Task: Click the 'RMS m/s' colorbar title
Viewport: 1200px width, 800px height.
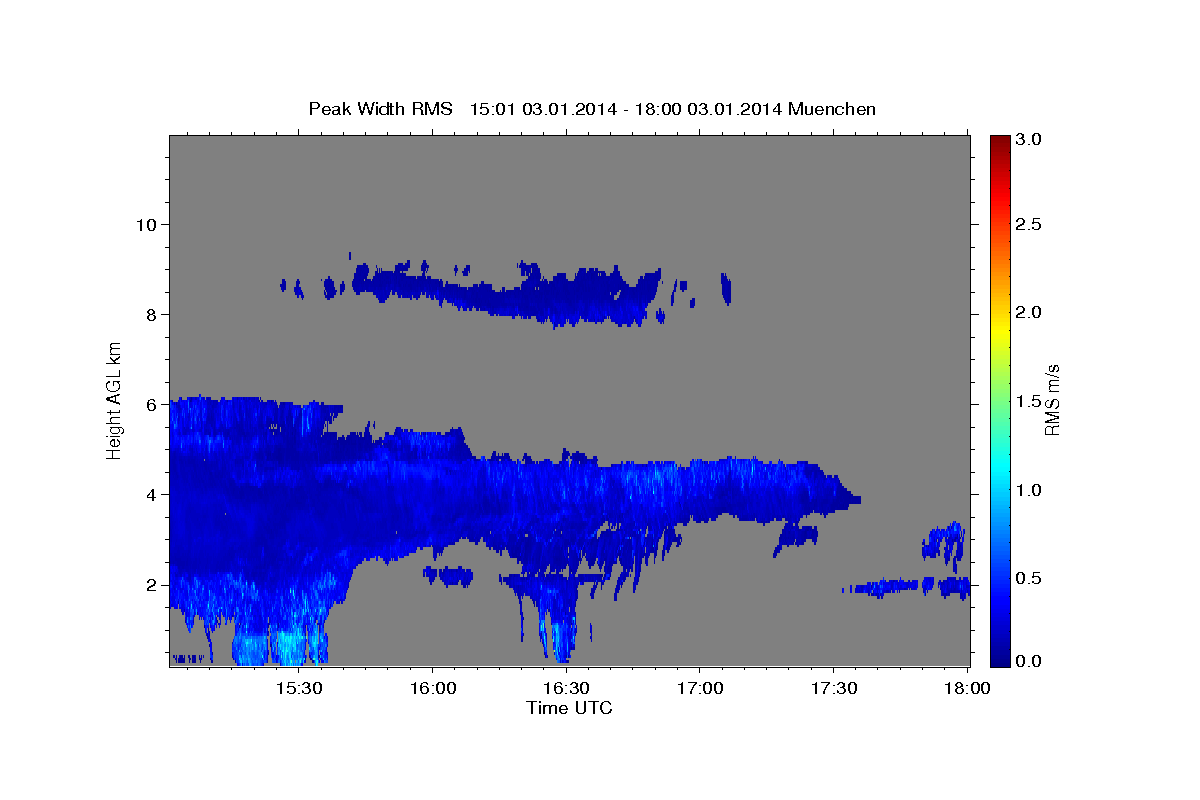Action: click(x=1052, y=399)
